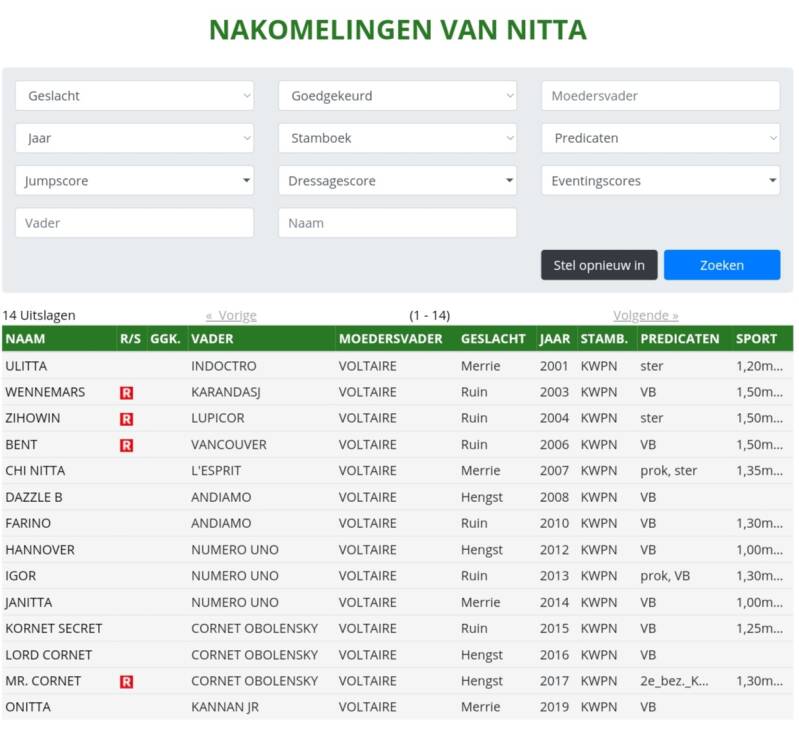The height and width of the screenshot is (737, 799).
Task: Open the BENT horse name
Action: click(21, 444)
